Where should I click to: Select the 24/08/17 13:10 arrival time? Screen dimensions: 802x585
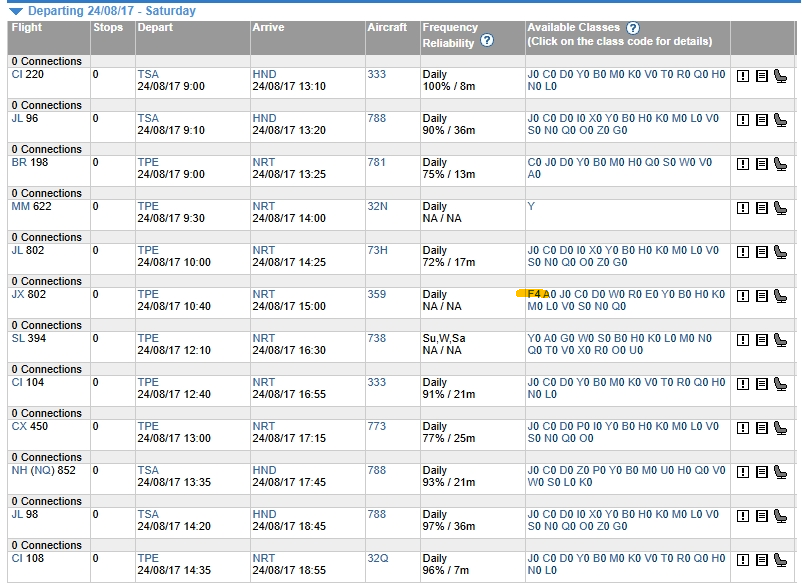click(289, 86)
